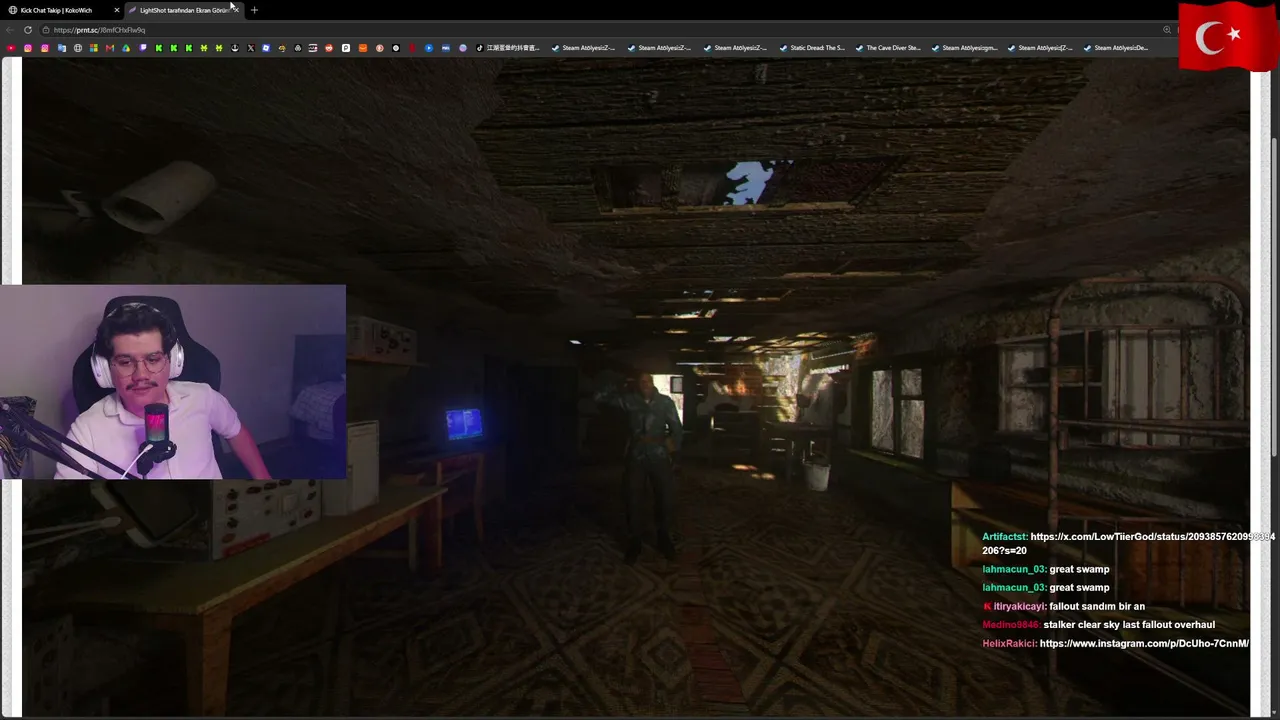Image resolution: width=1280 pixels, height=720 pixels.
Task: Reload the prnt.sc page
Action: pos(28,30)
